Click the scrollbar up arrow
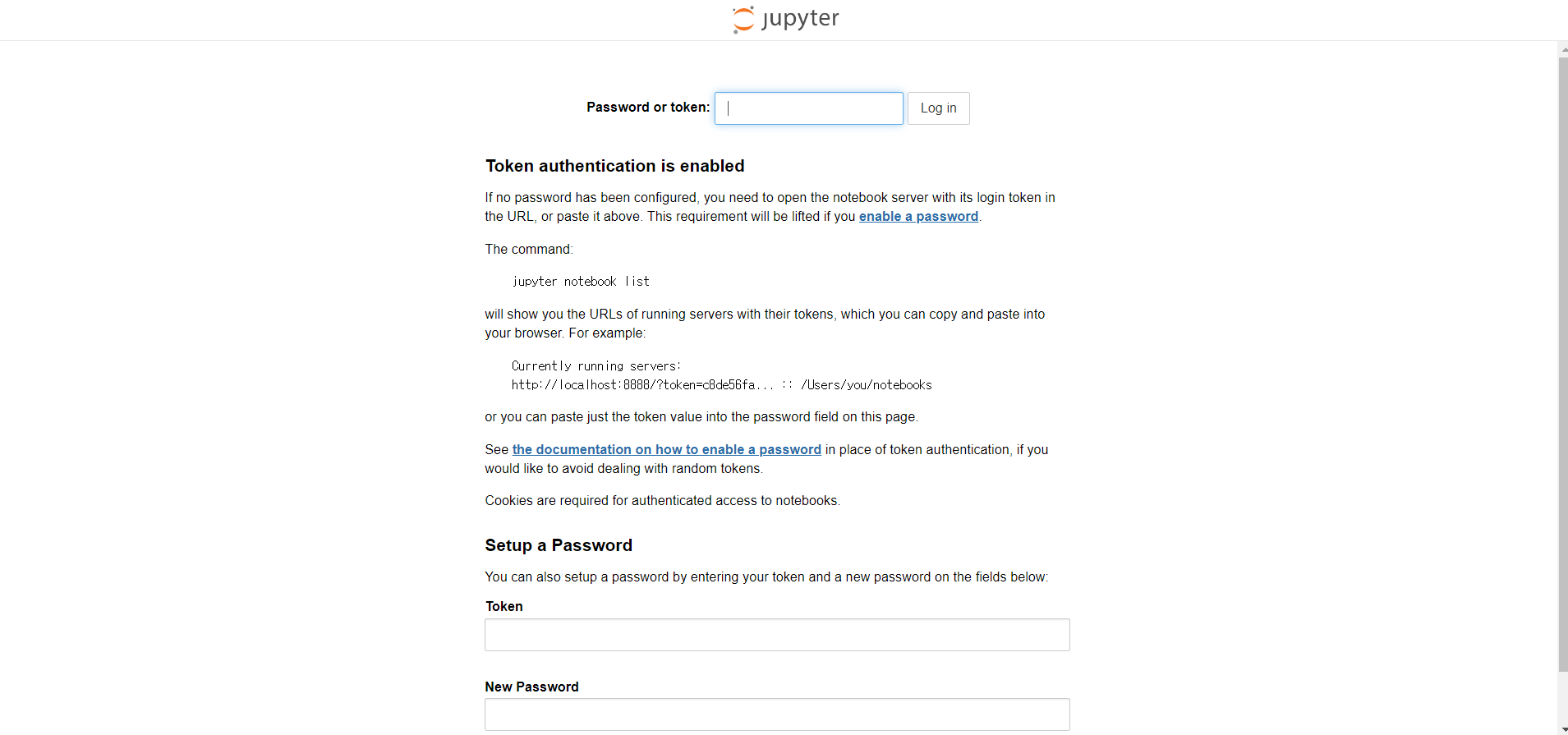Image resolution: width=1568 pixels, height=735 pixels. [x=1563, y=49]
